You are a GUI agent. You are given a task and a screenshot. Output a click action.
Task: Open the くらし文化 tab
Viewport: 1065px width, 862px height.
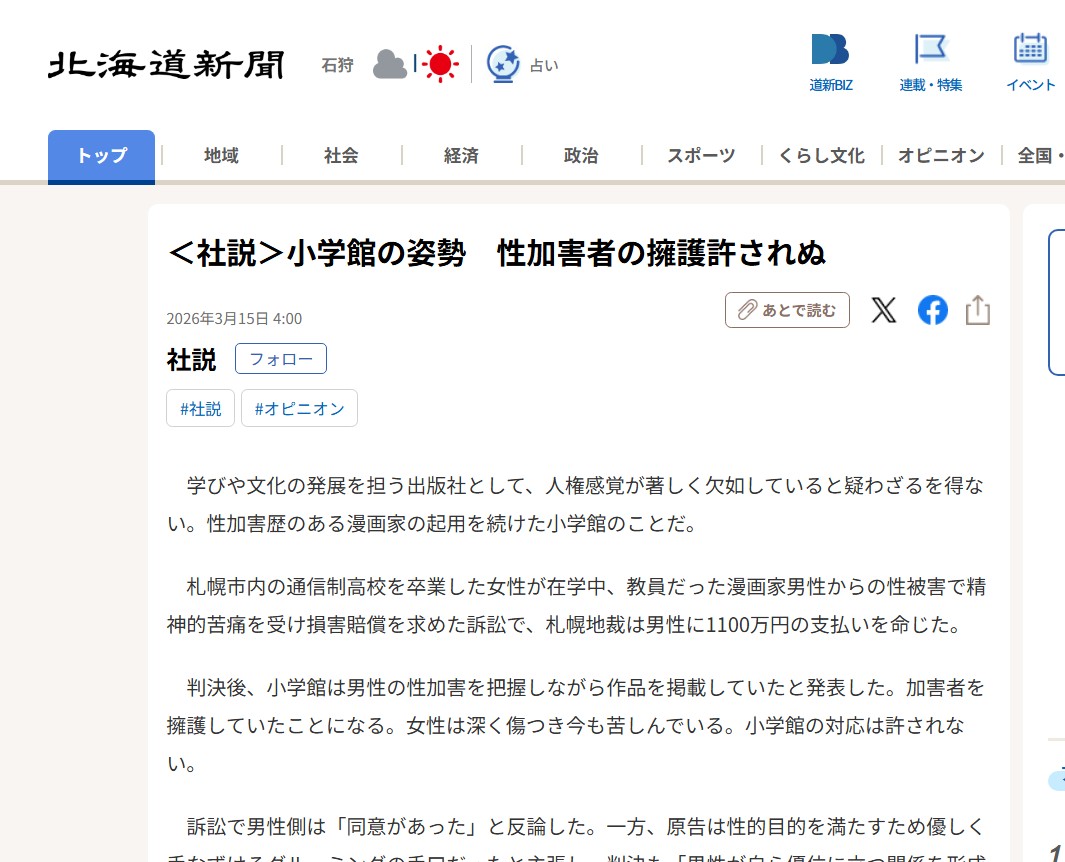pos(821,156)
